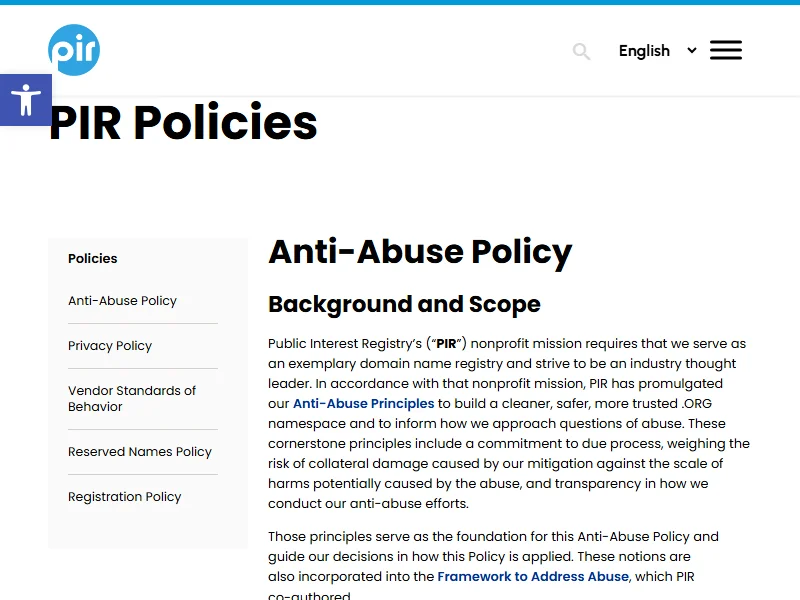Navigate to Reserved Names Policy

click(140, 452)
